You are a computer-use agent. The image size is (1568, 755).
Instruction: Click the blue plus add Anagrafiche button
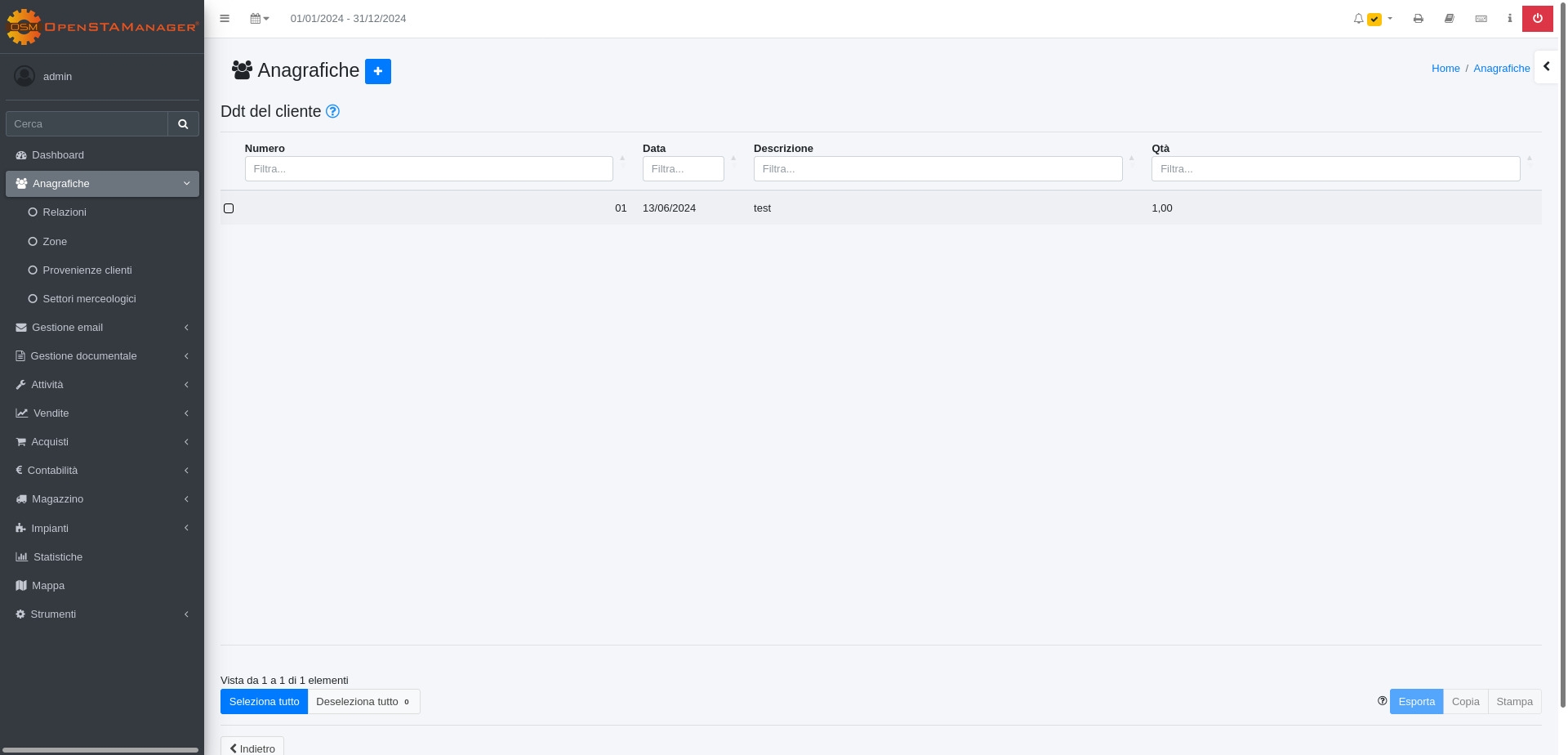tap(377, 71)
